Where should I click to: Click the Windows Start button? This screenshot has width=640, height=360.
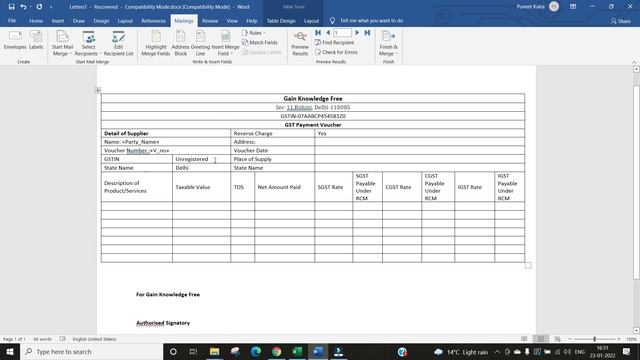pos(10,351)
